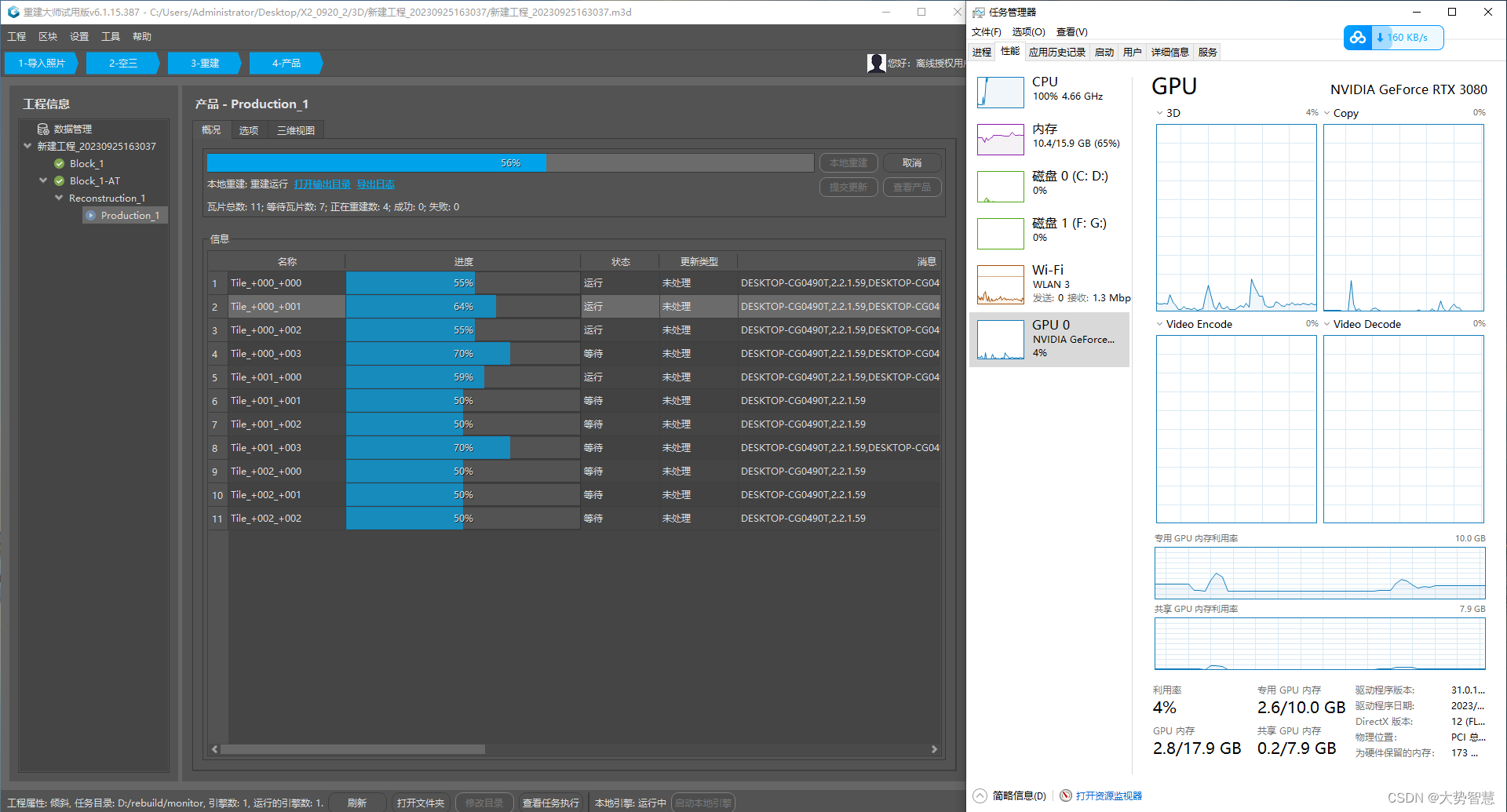Click the user avatar icon in the header
Screen dimensions: 1507x812
coord(876,63)
